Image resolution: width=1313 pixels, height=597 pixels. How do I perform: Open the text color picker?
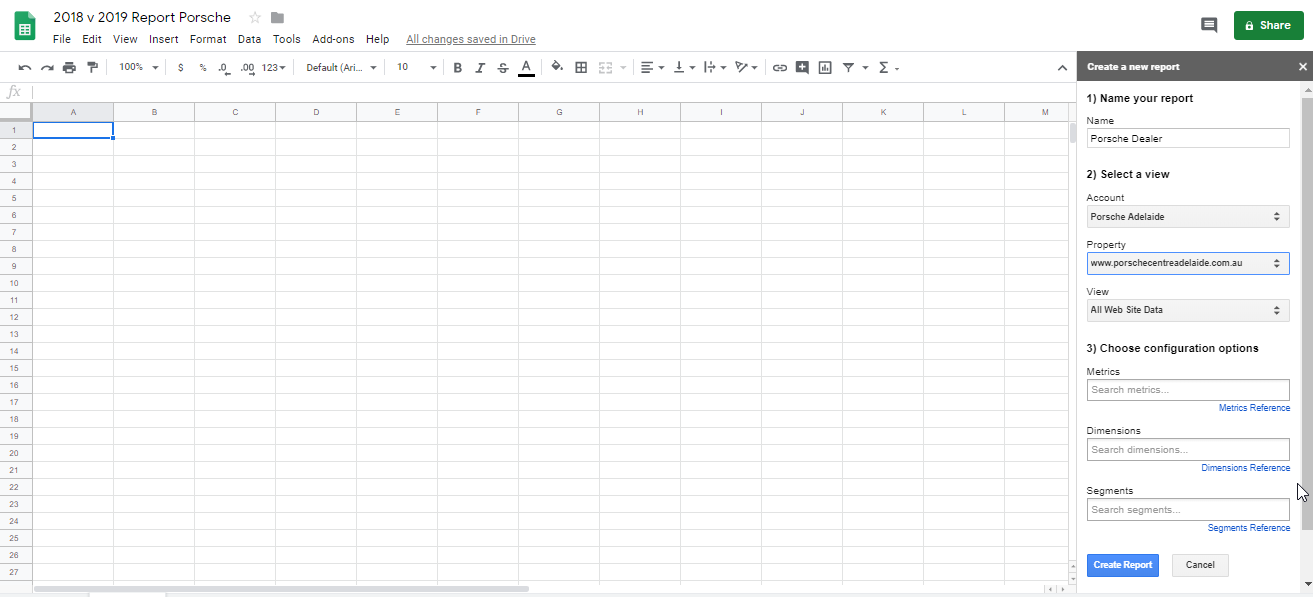click(526, 67)
